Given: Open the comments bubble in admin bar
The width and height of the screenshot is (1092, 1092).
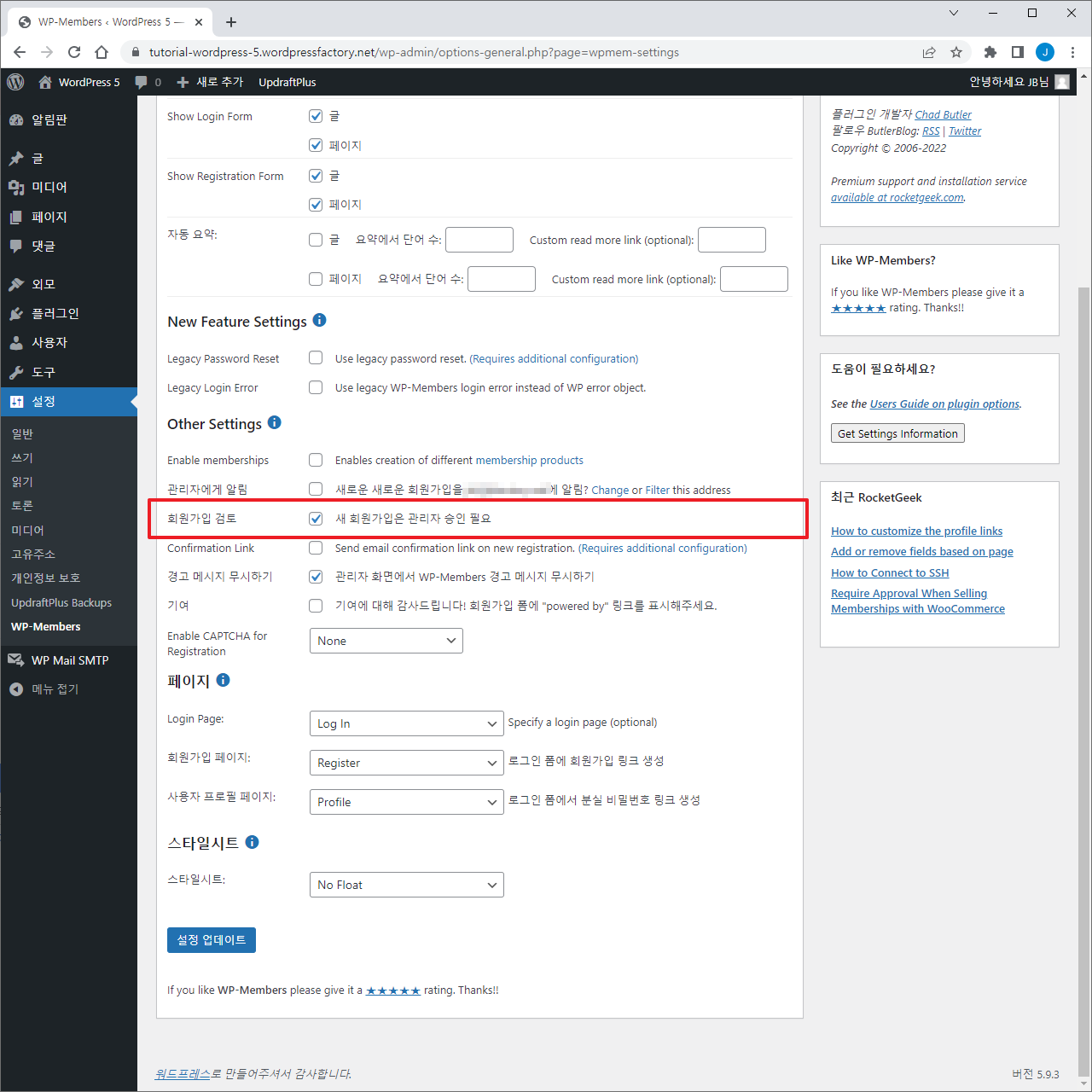Looking at the screenshot, I should coord(148,82).
